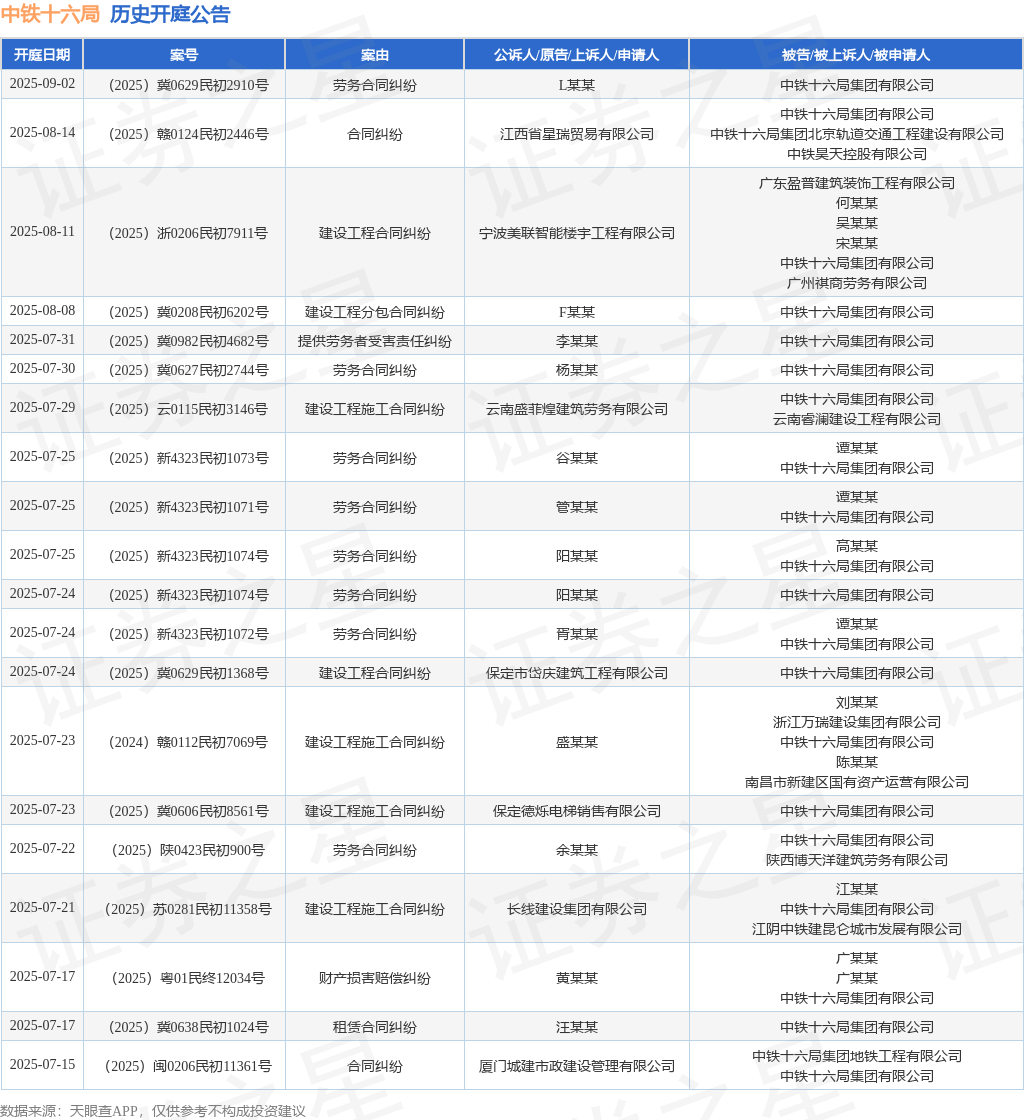
Task: Select case number (2025)冀0629民初2910号
Action: tap(189, 85)
